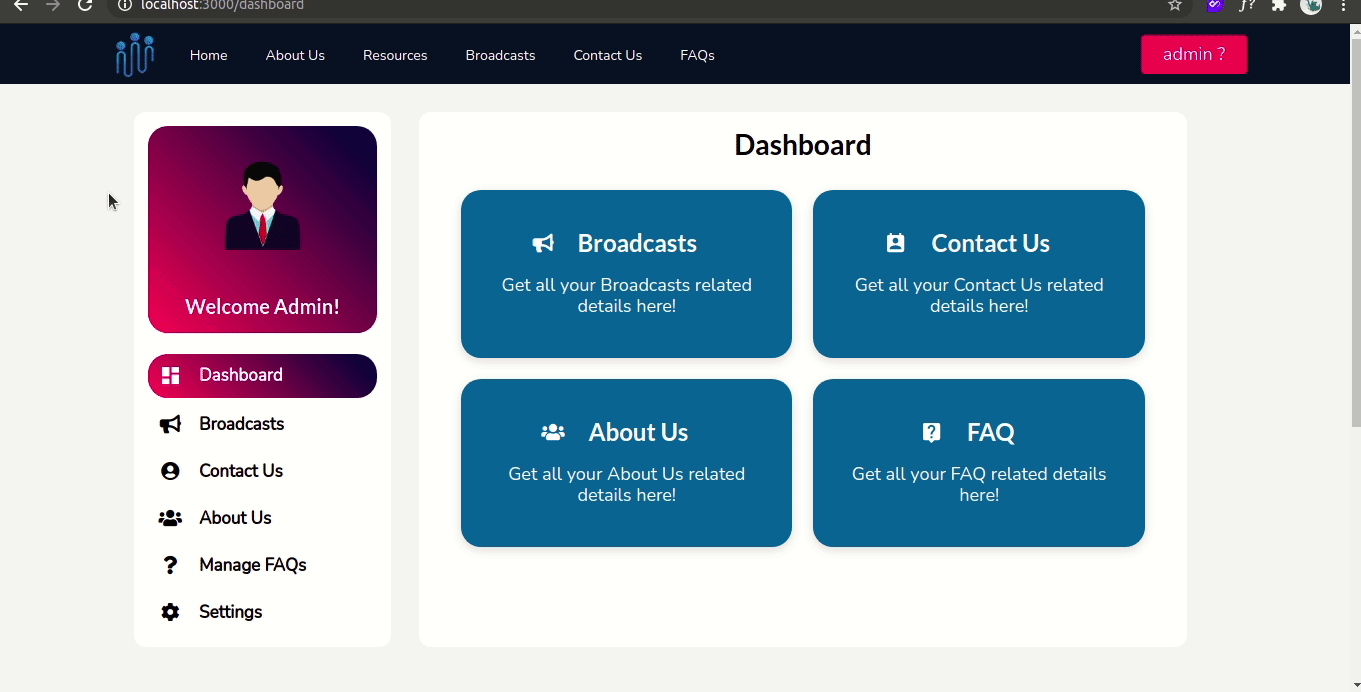The height and width of the screenshot is (692, 1361).
Task: Select About Us label in the sidebar
Action: 235,518
